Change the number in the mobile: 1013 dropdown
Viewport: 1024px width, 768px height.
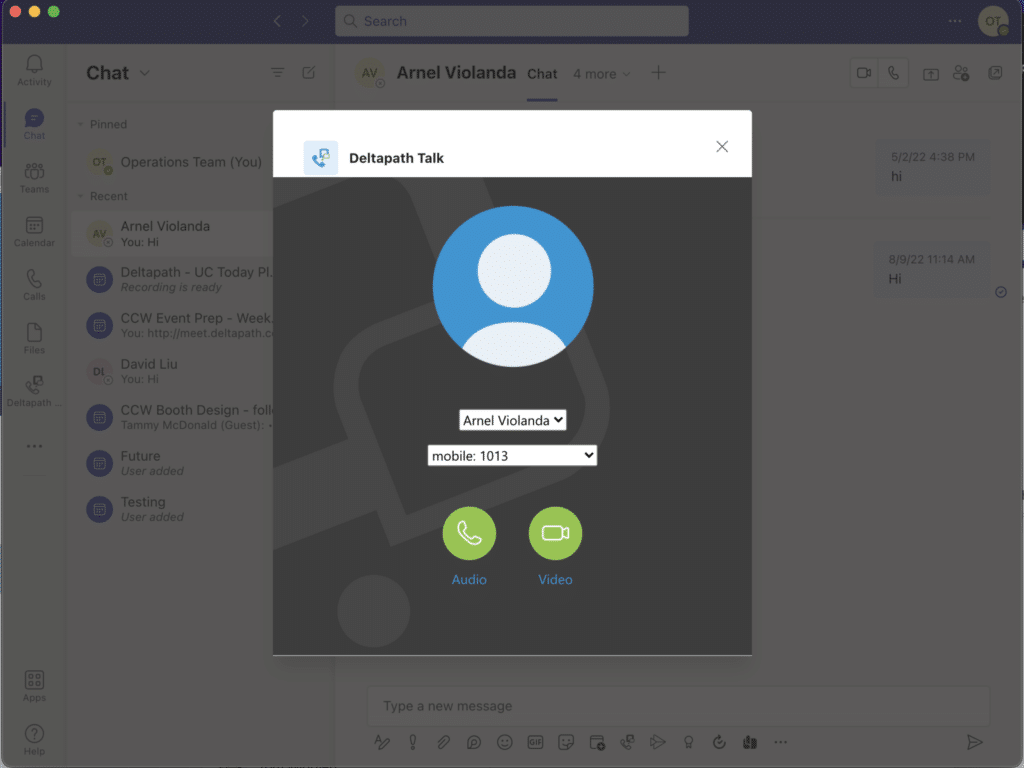pyautogui.click(x=512, y=455)
